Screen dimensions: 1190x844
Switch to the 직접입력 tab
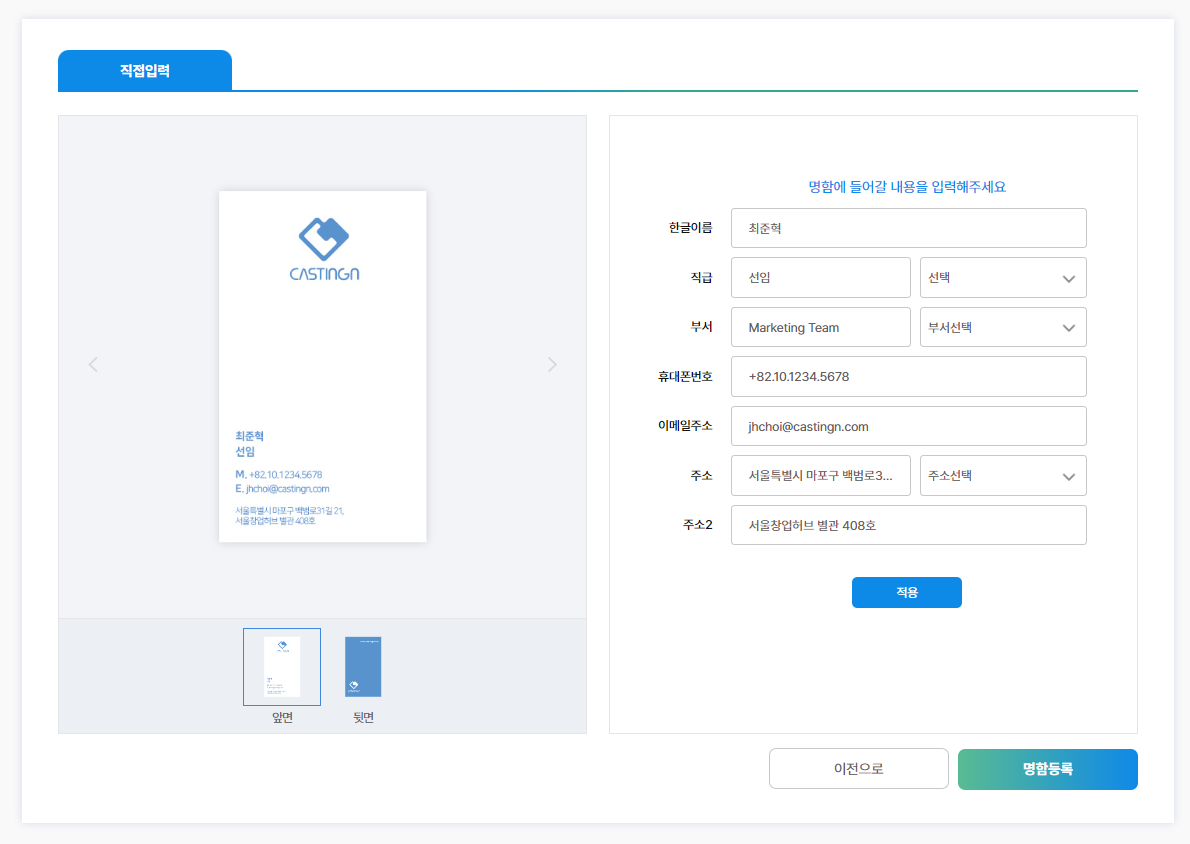click(145, 71)
